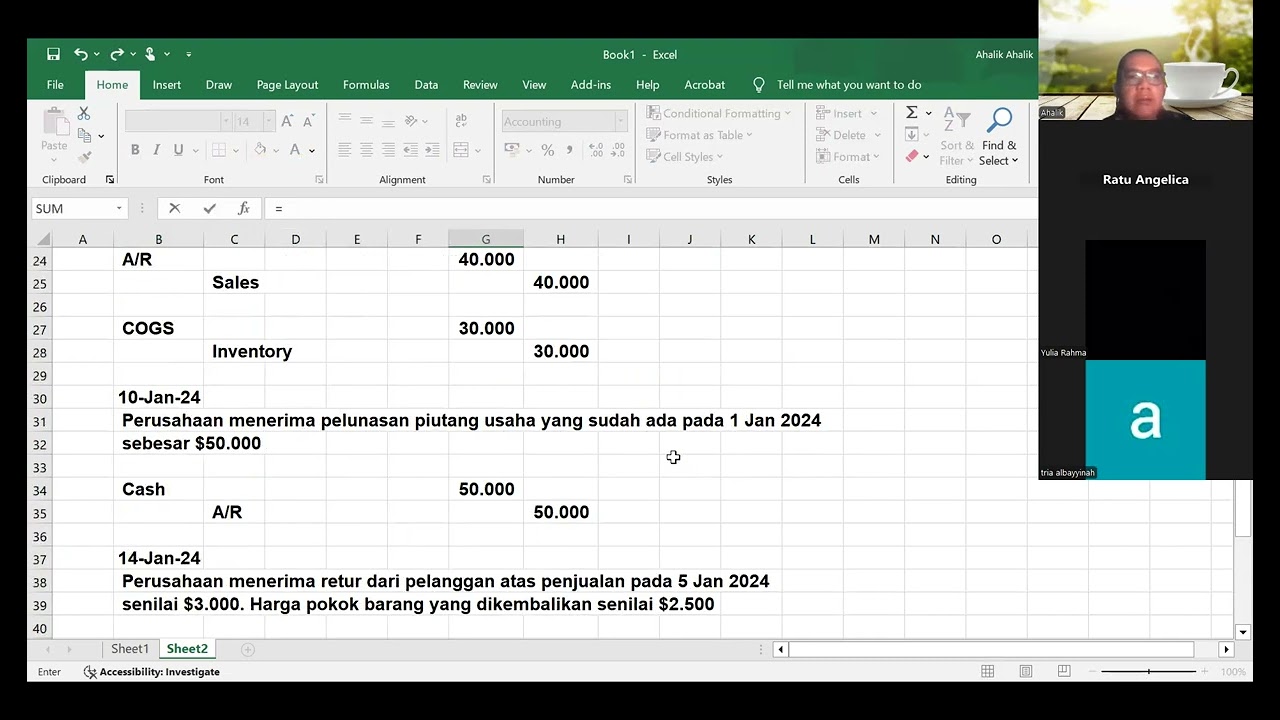Apply cell borders icon

point(219,150)
